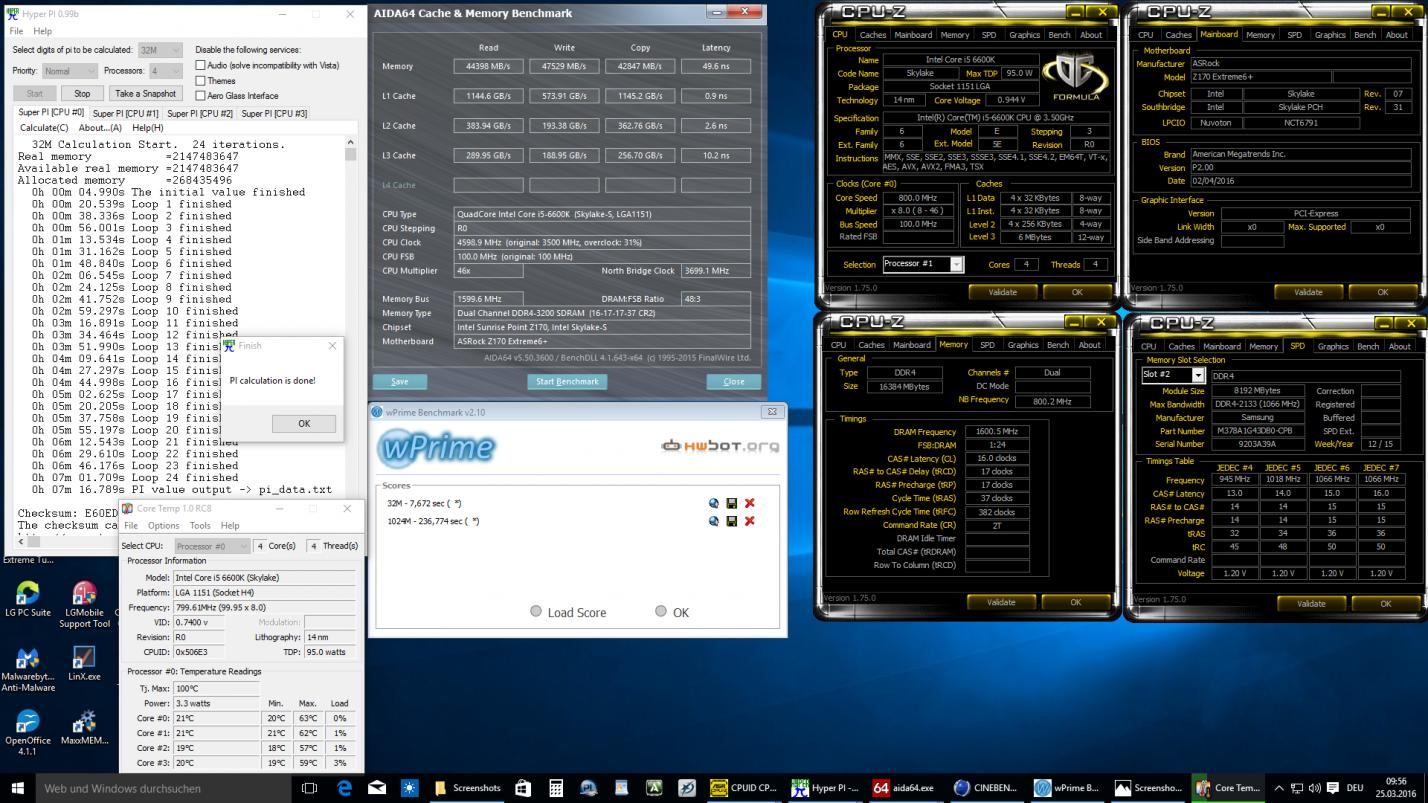Open LGMobile Support Tool desktop icon
Viewport: 1428px width, 803px height.
(x=84, y=606)
